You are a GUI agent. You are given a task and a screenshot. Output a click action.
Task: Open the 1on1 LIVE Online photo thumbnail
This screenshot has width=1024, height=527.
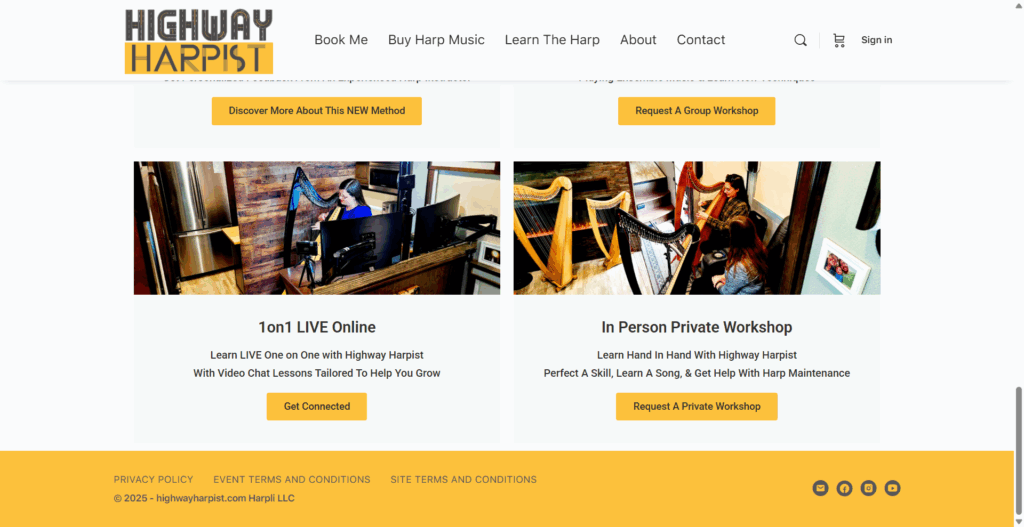click(x=317, y=228)
